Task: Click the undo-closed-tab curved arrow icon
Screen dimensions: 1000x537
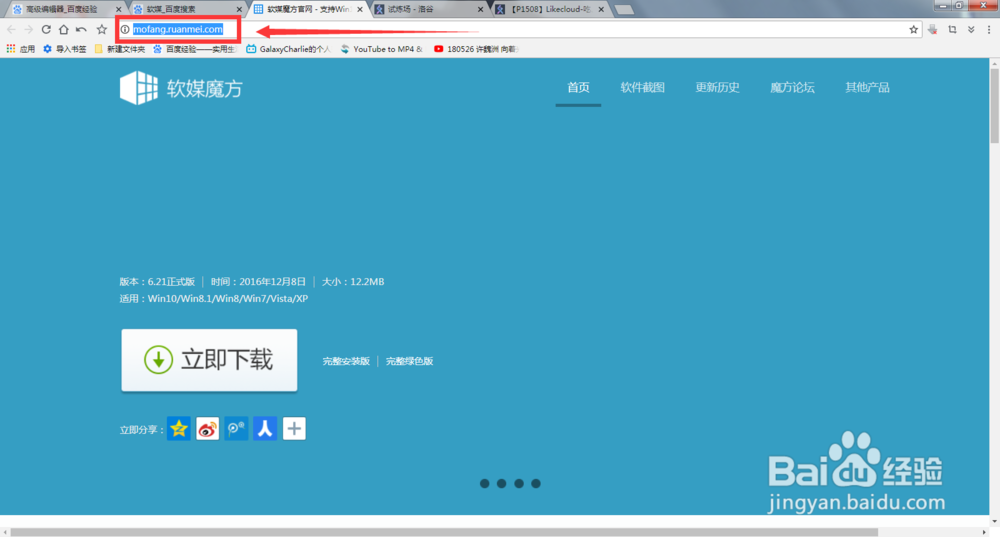Action: [x=81, y=29]
